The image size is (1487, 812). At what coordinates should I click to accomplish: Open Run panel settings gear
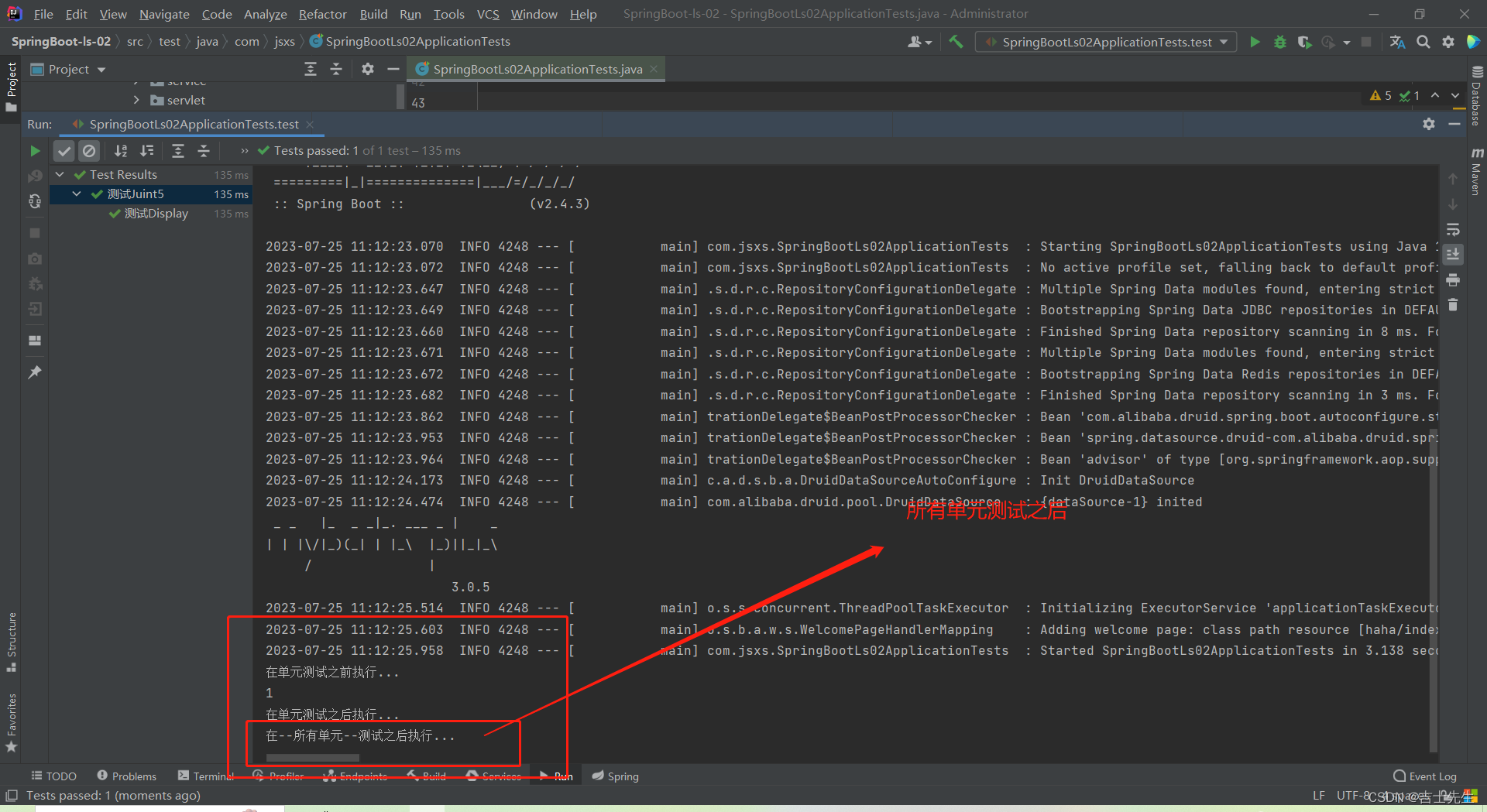(1429, 124)
